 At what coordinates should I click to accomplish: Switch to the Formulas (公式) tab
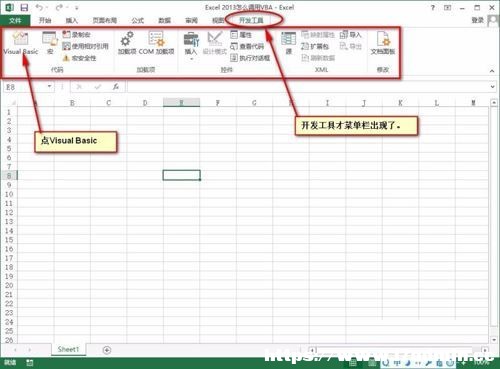coord(137,20)
